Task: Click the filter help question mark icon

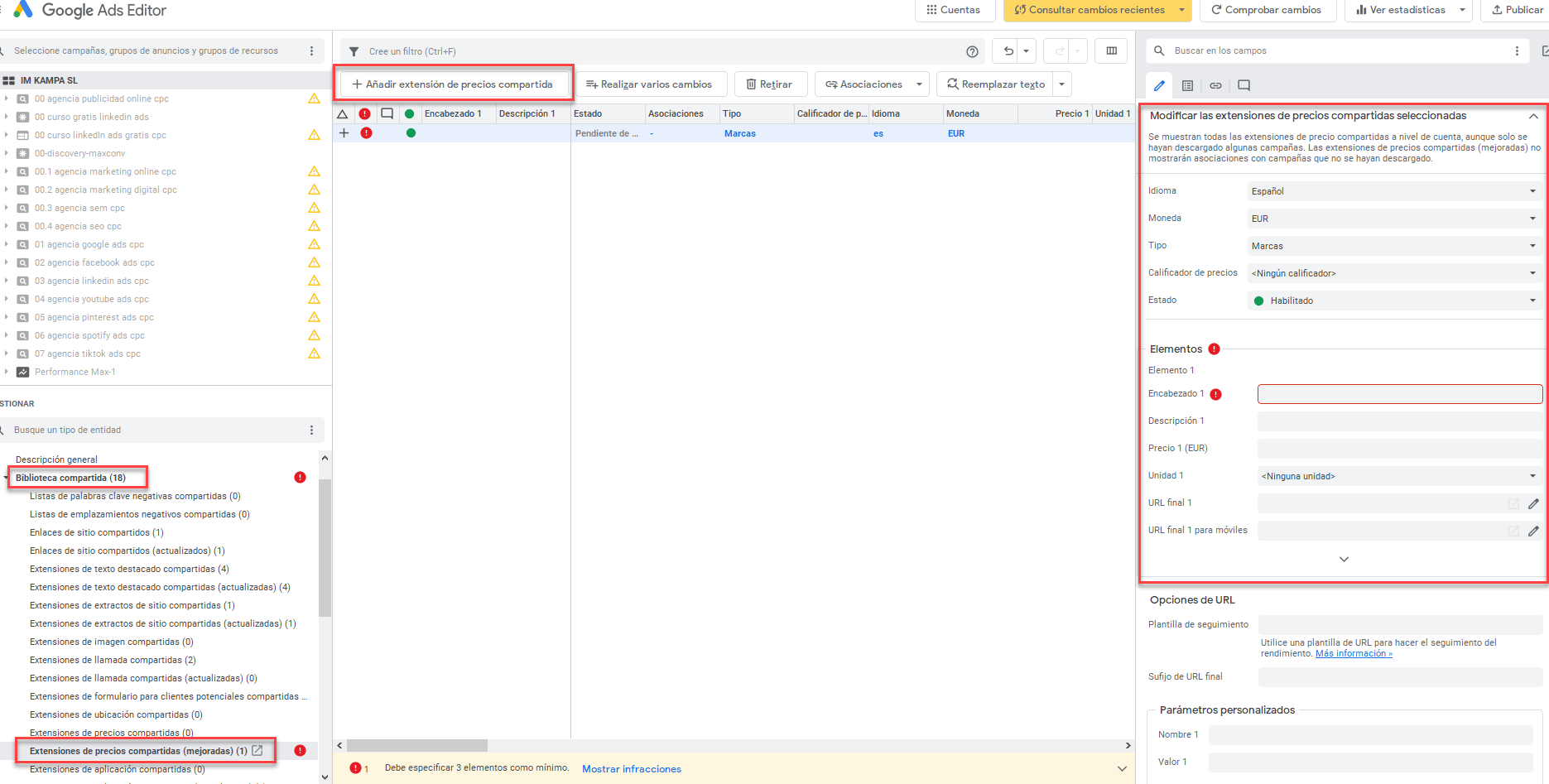Action: pos(972,51)
